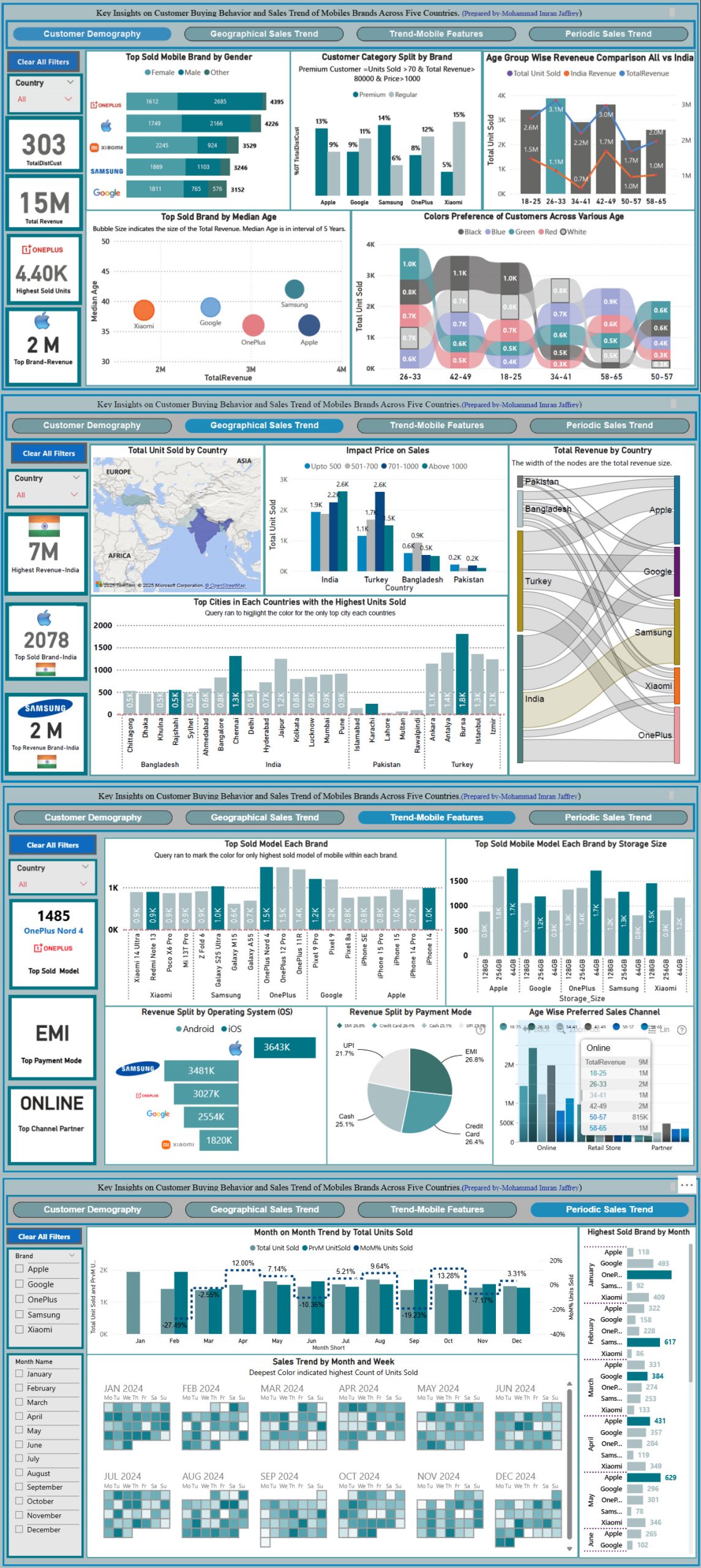Open Customer Demography tab on Periodic Sales Trend page
This screenshot has width=701, height=1568.
click(92, 1209)
